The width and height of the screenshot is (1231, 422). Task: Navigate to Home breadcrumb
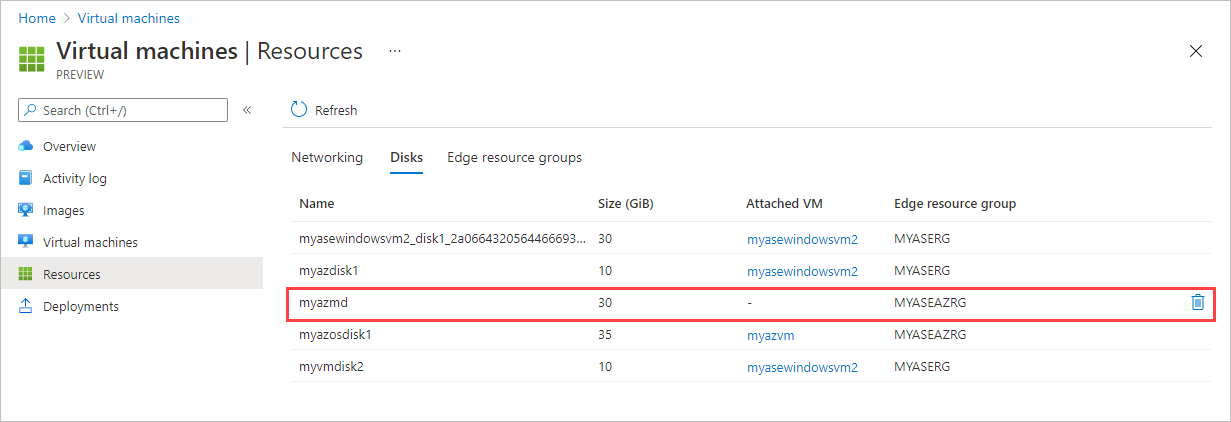[37, 18]
